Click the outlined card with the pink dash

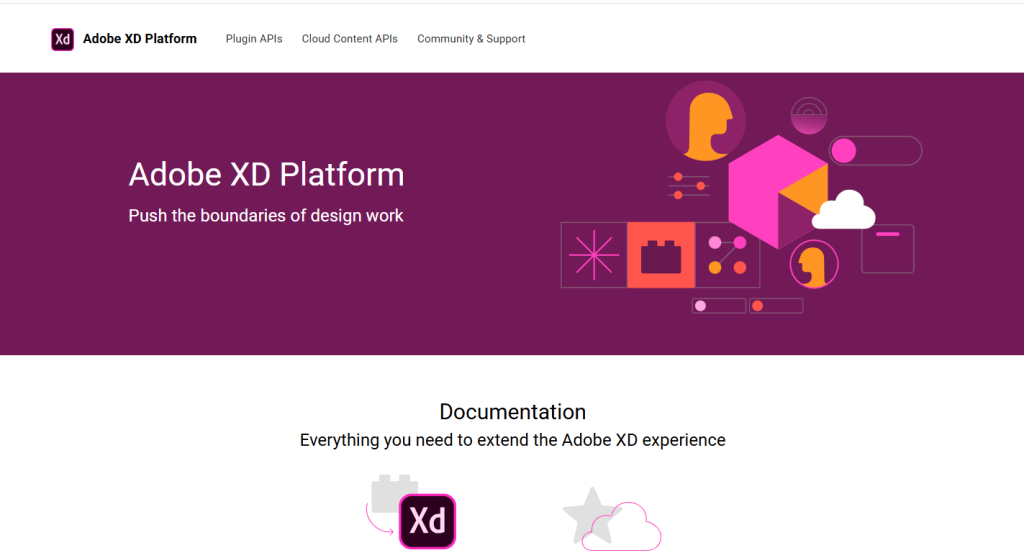[887, 248]
